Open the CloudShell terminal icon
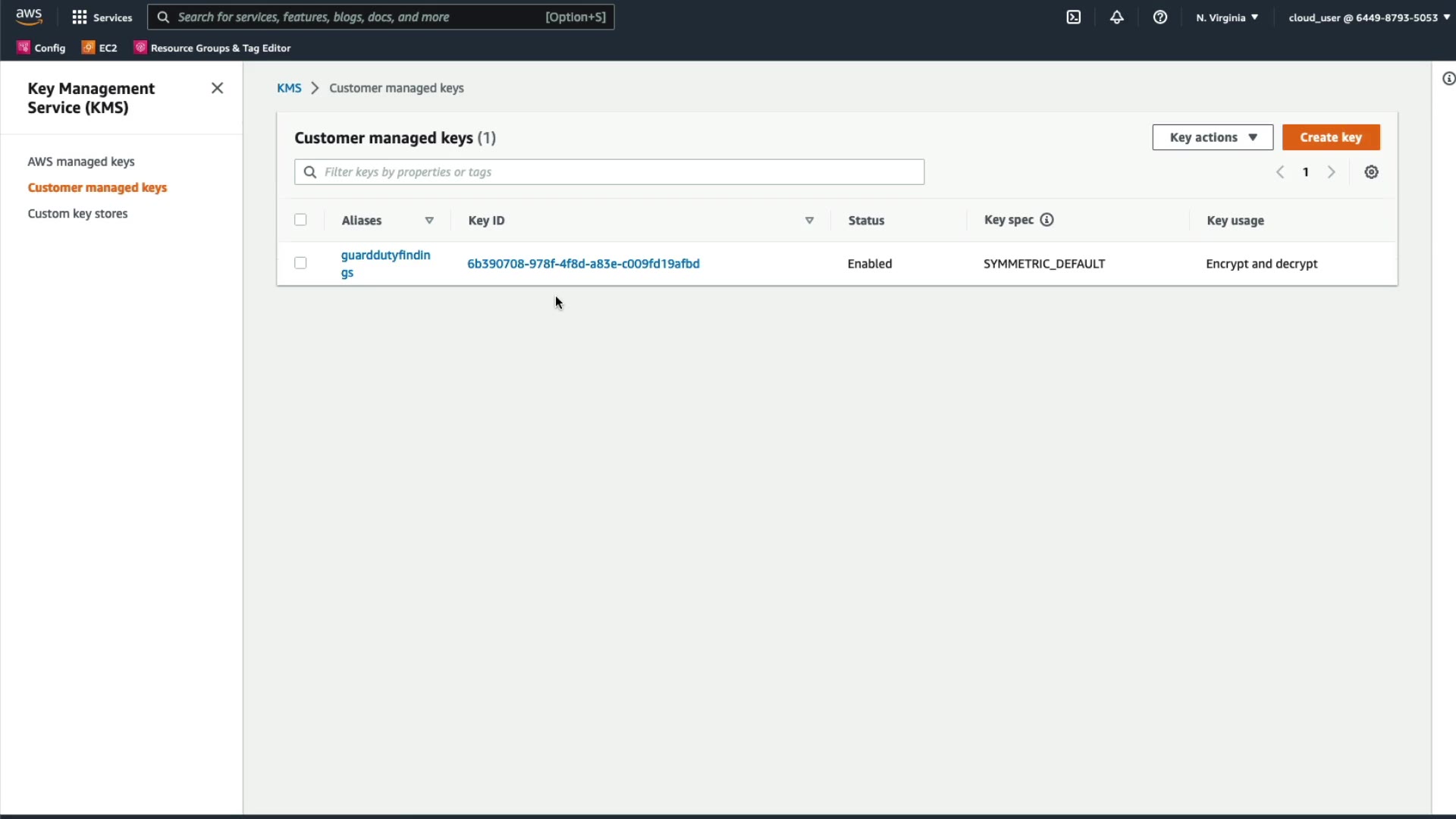The width and height of the screenshot is (1456, 819). (x=1073, y=17)
